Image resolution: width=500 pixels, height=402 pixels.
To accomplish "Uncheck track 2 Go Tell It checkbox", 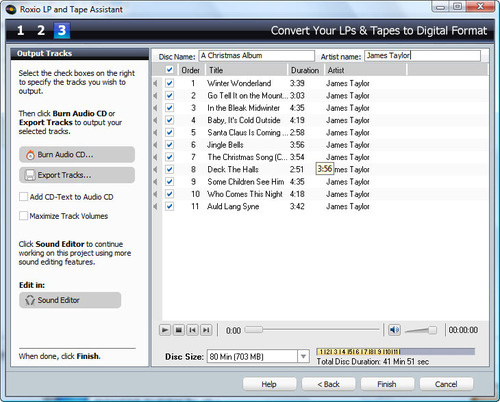I will click(169, 95).
